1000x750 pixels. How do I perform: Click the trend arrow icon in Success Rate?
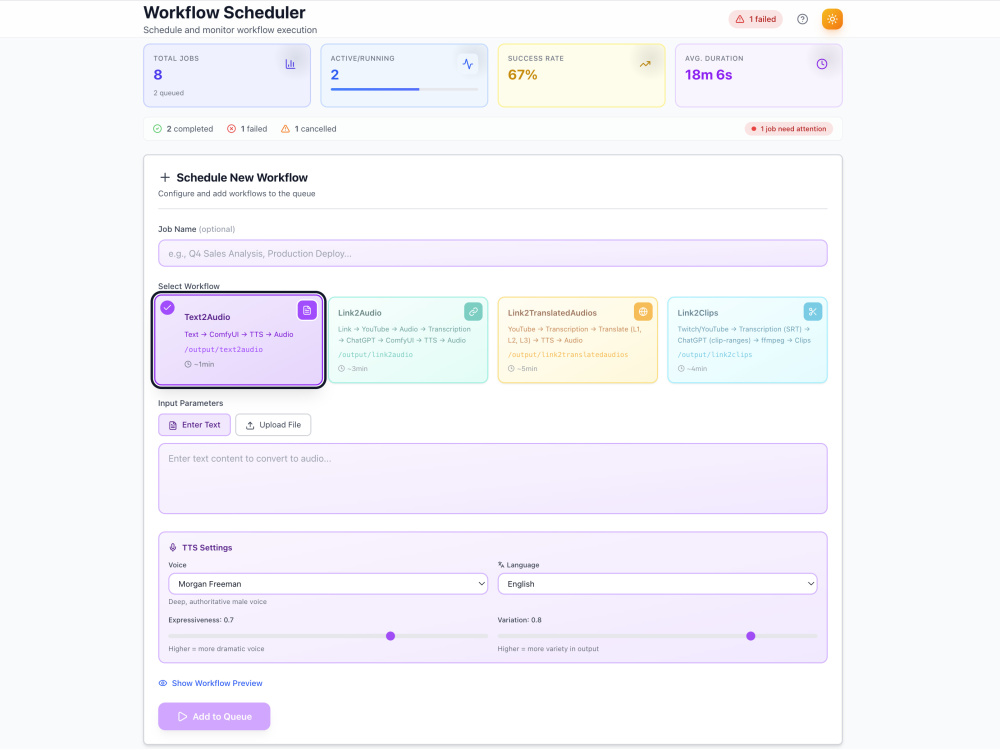tap(645, 64)
